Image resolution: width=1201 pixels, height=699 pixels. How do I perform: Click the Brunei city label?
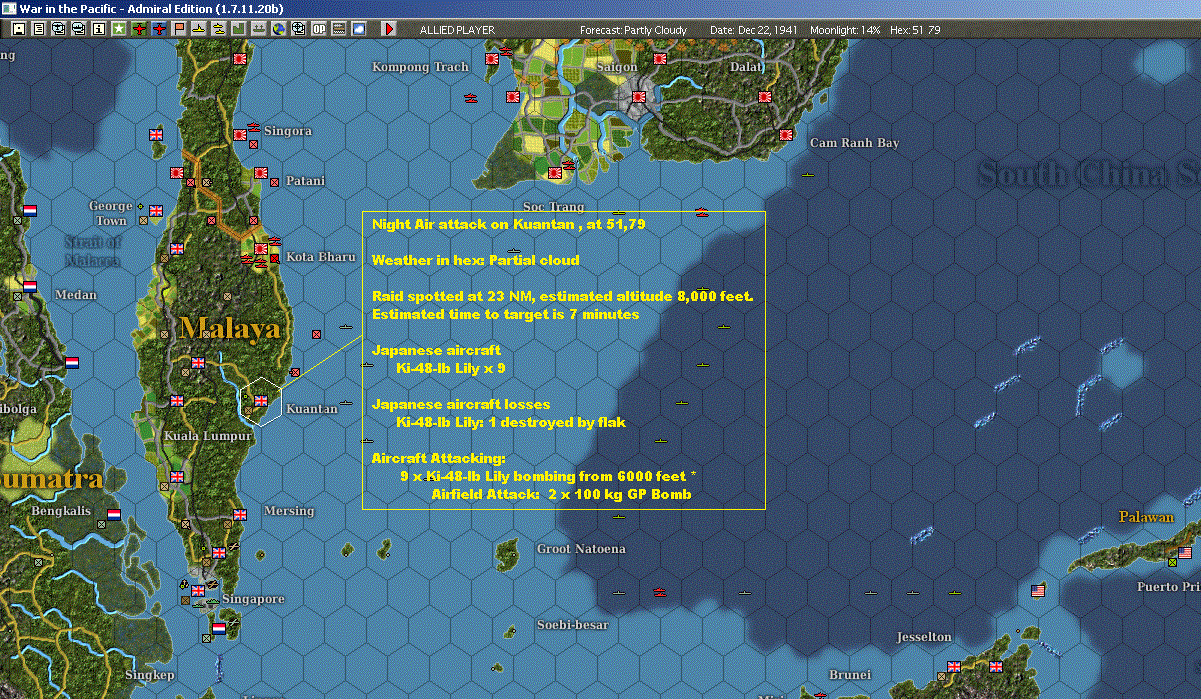click(850, 675)
